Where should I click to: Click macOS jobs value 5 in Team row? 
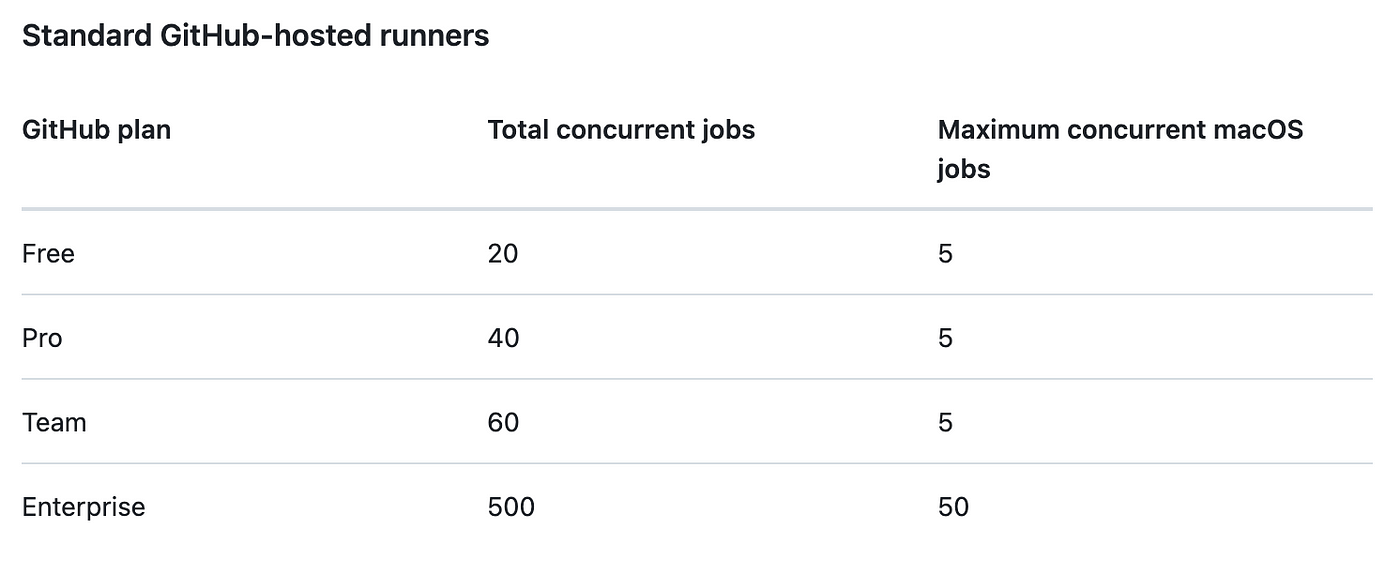coord(945,422)
